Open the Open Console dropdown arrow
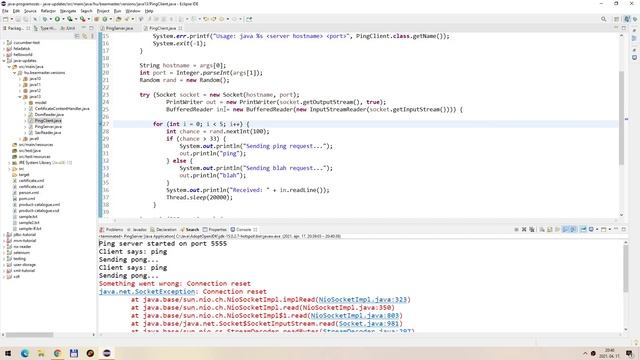Image resolution: width=640 pixels, height=360 pixels. pyautogui.click(x=610, y=229)
